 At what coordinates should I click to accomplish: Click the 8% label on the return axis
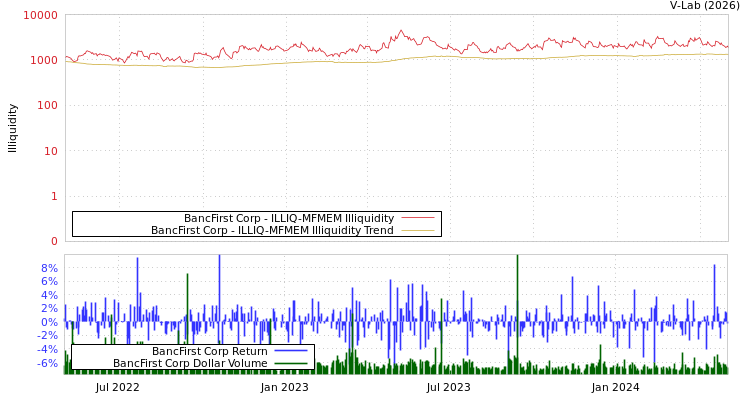49,268
